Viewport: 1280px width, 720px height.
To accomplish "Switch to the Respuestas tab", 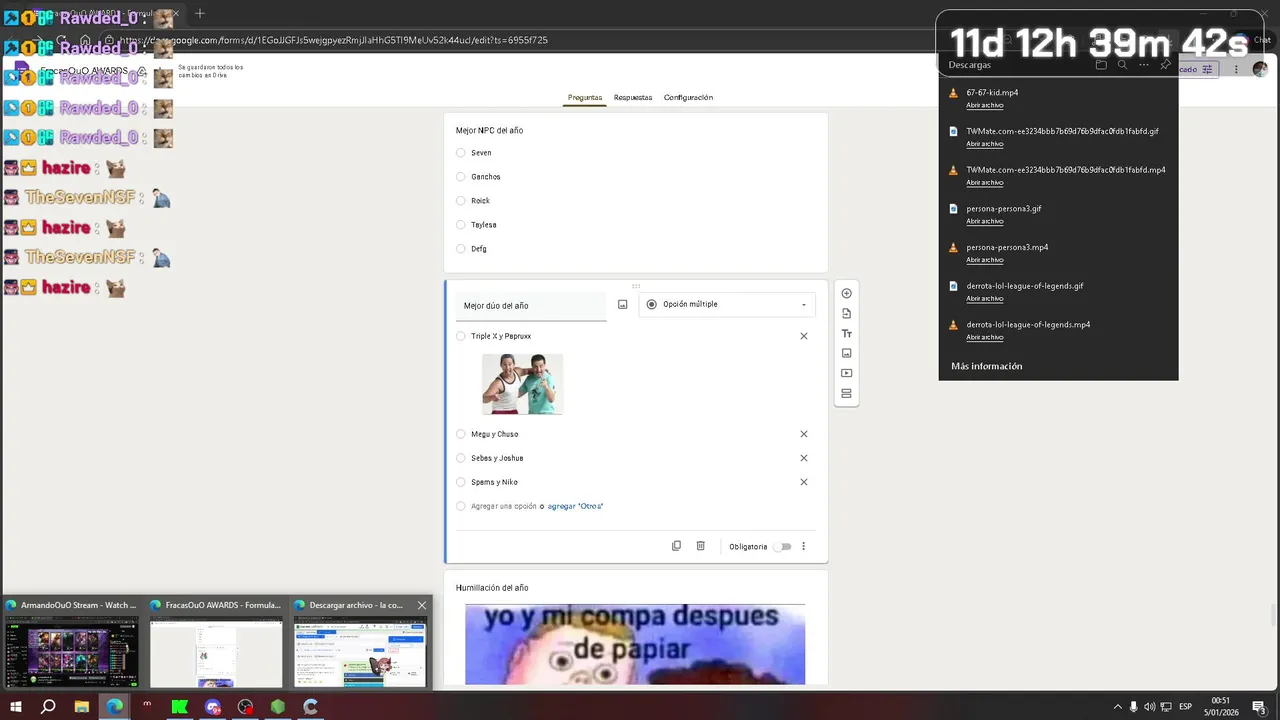I will point(633,97).
